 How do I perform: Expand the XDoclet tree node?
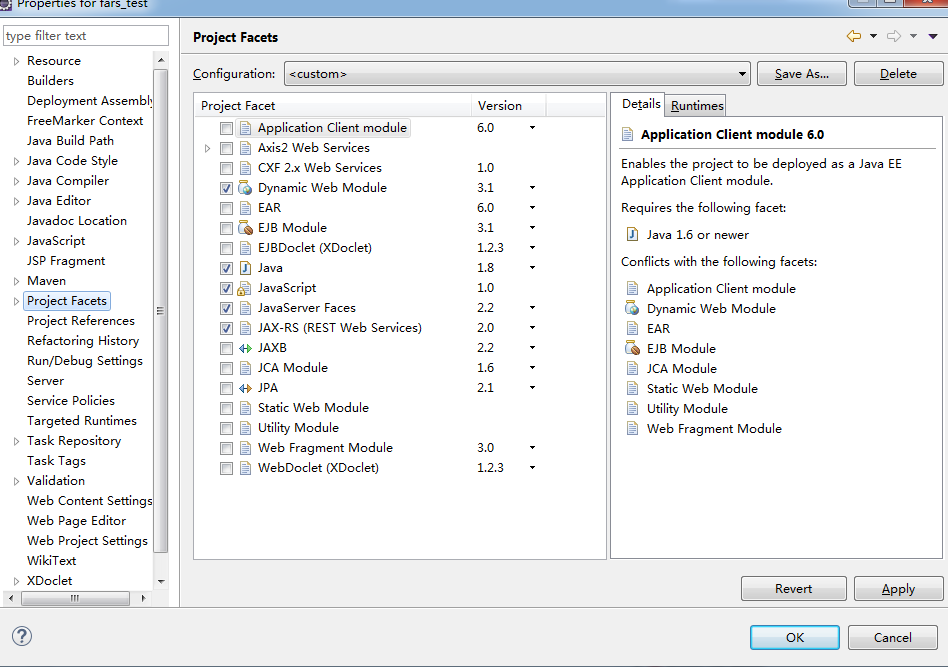[x=16, y=581]
